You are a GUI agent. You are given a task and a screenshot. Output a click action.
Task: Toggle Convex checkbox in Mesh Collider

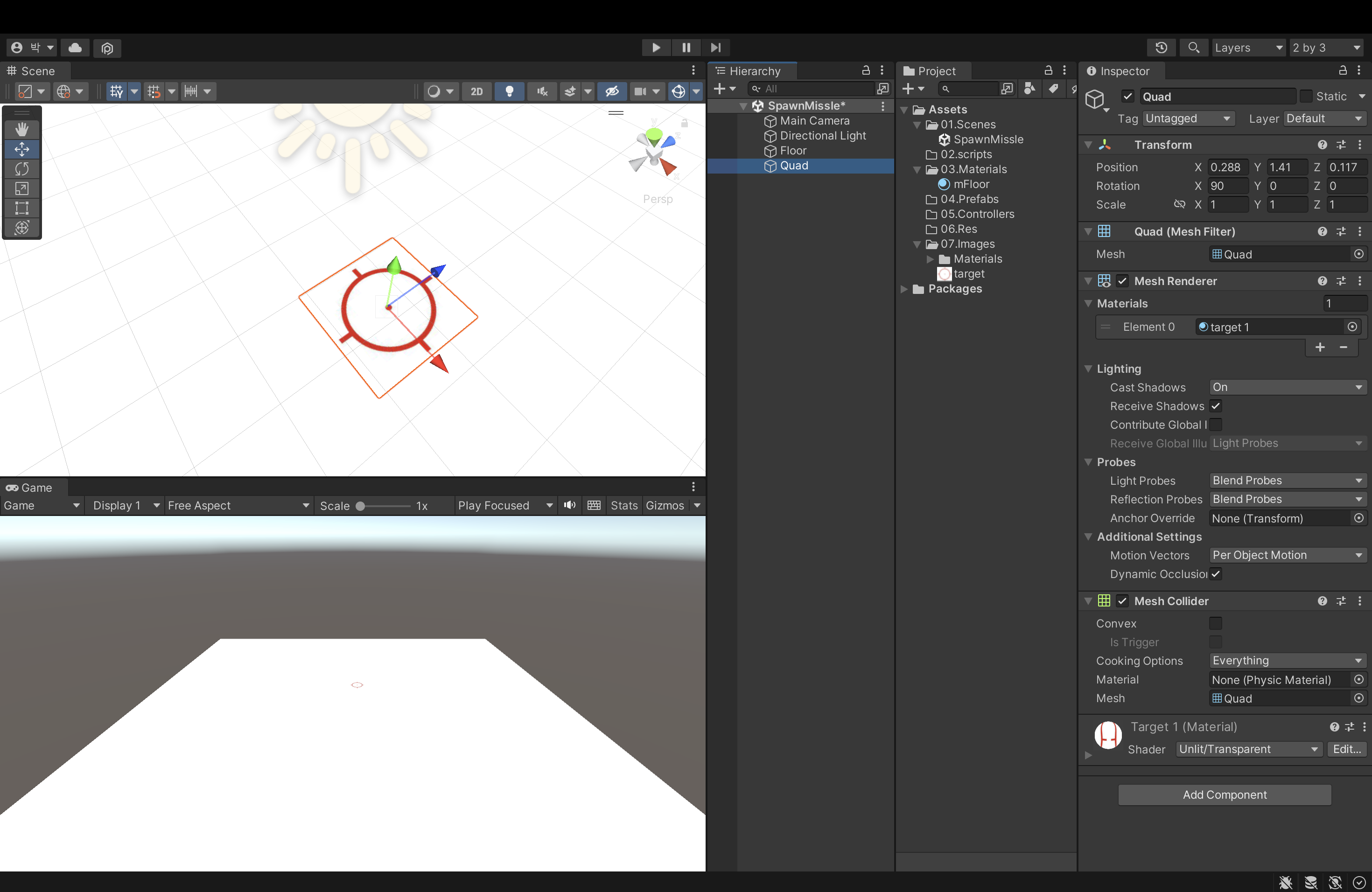point(1216,623)
